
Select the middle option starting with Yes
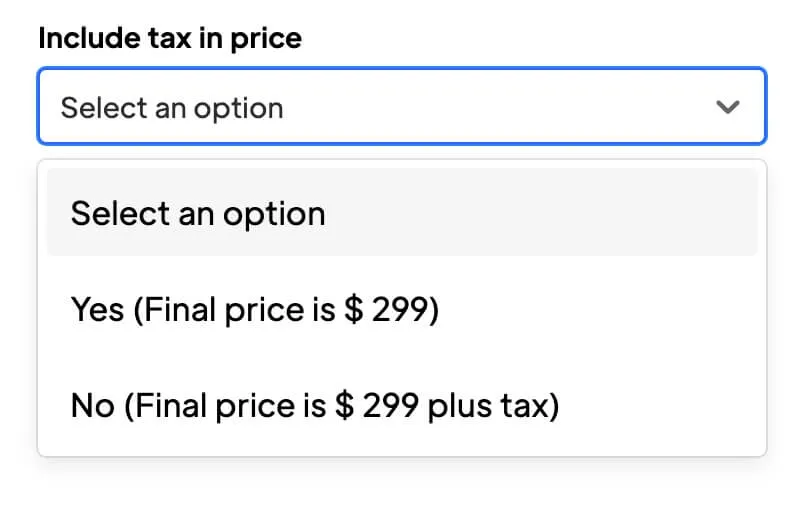click(x=255, y=310)
